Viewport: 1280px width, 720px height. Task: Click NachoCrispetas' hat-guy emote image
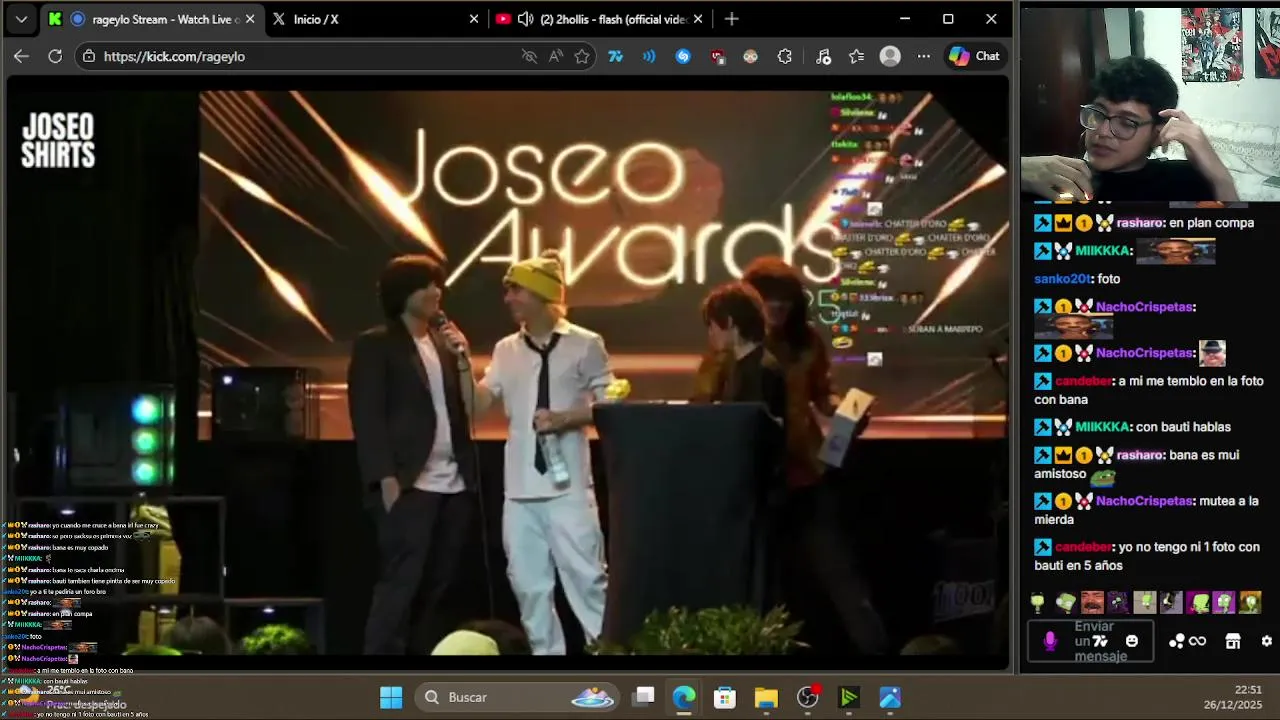click(1212, 353)
